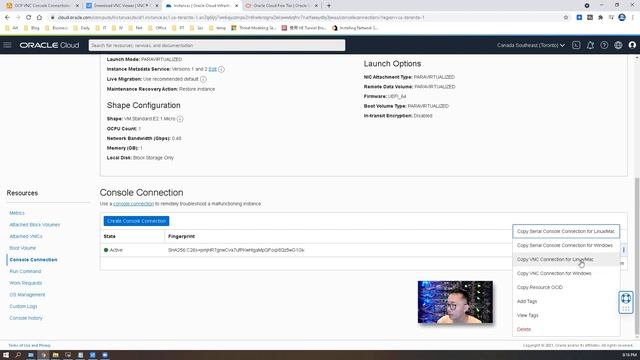The height and width of the screenshot is (360, 640).
Task: Open the Windows Start menu
Action: [x=6, y=355]
